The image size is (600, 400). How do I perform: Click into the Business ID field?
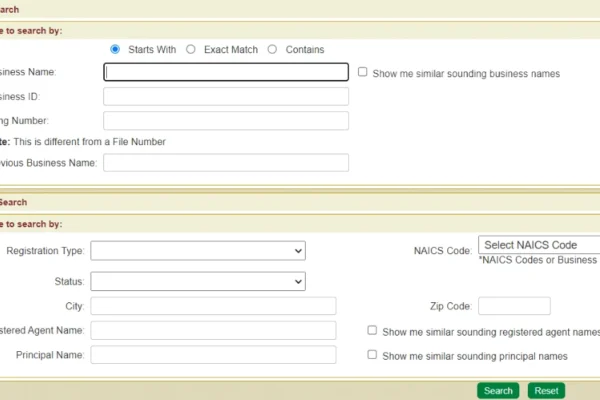coord(226,96)
